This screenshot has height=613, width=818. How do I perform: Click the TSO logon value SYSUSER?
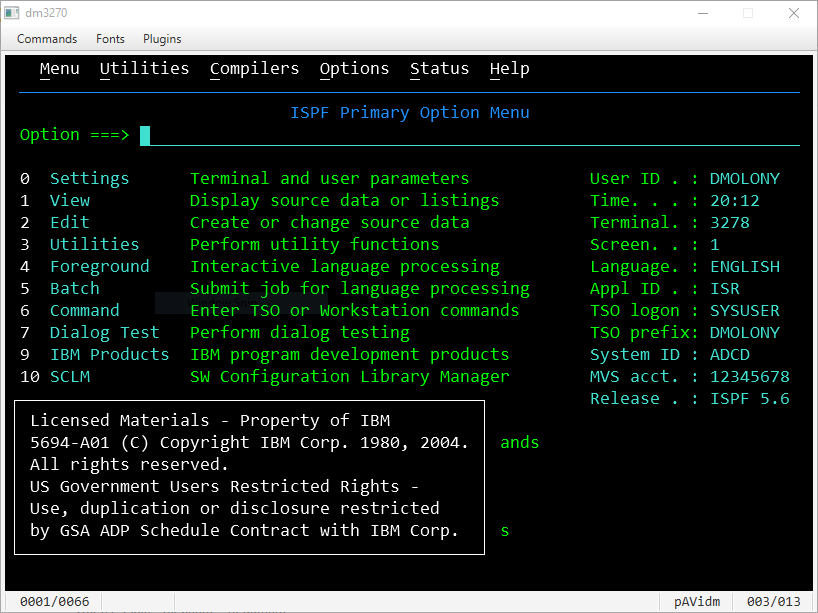click(744, 310)
